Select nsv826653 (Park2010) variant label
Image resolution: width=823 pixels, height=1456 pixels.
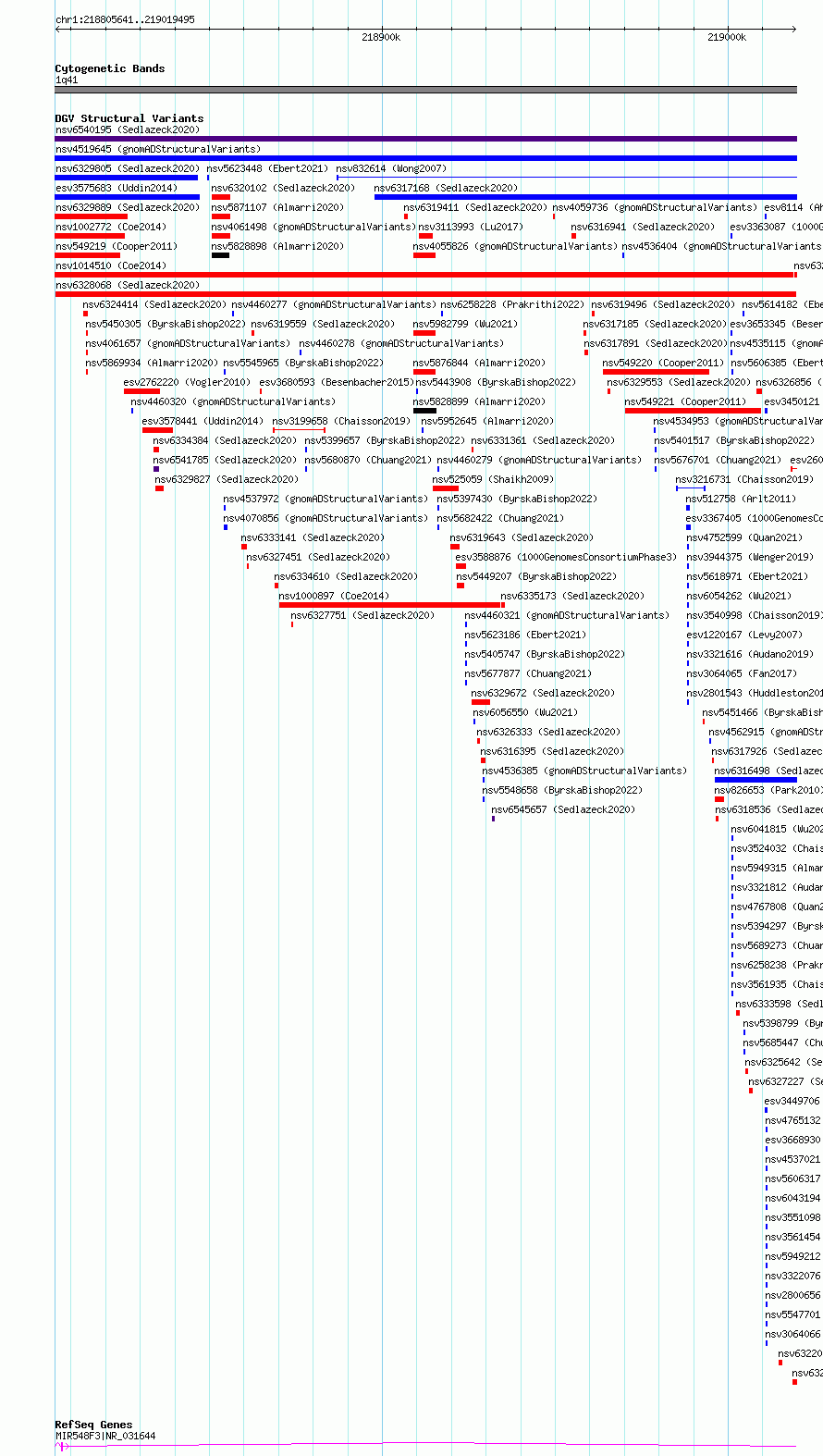point(768,790)
